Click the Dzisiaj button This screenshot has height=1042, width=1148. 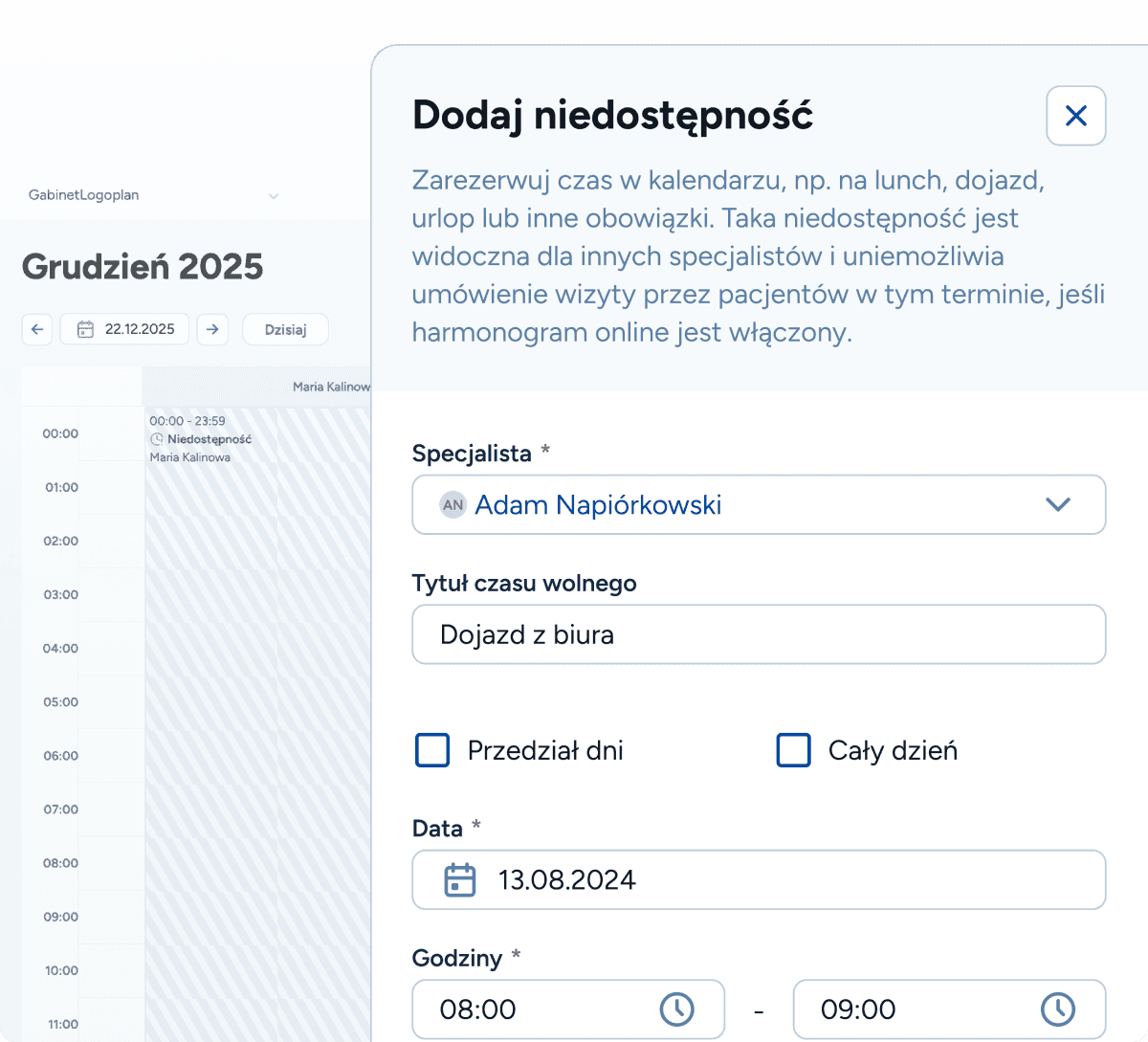(x=285, y=329)
